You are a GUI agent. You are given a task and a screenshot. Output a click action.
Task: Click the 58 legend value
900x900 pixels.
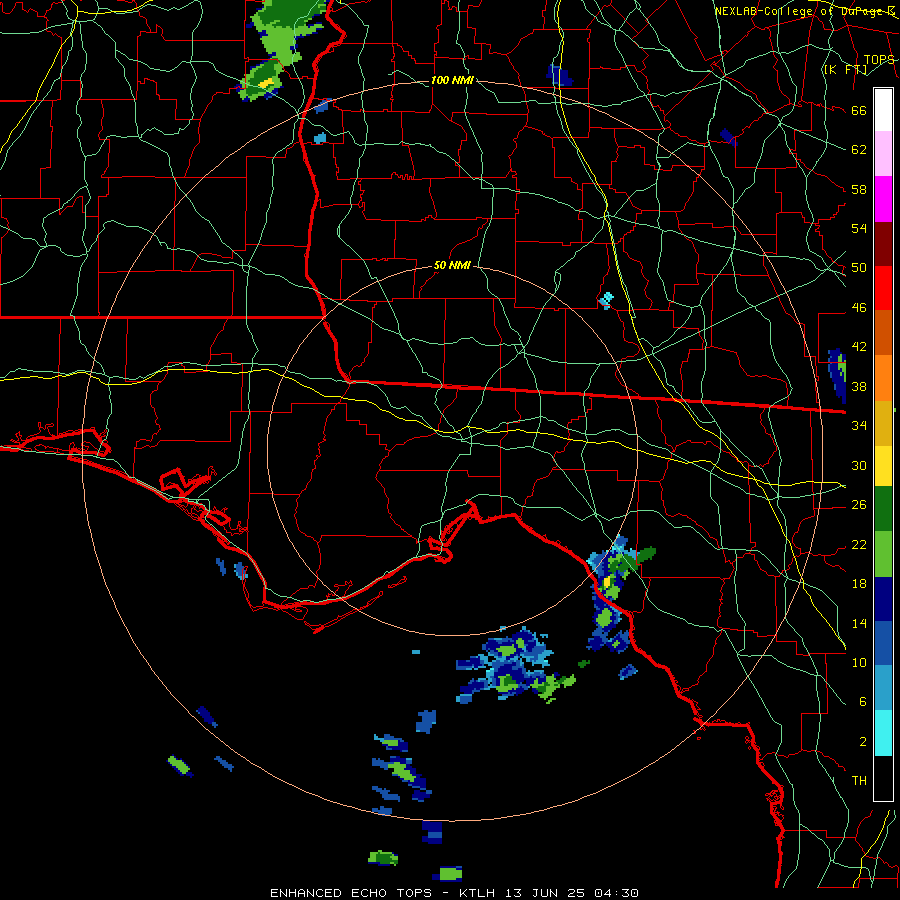coord(859,189)
